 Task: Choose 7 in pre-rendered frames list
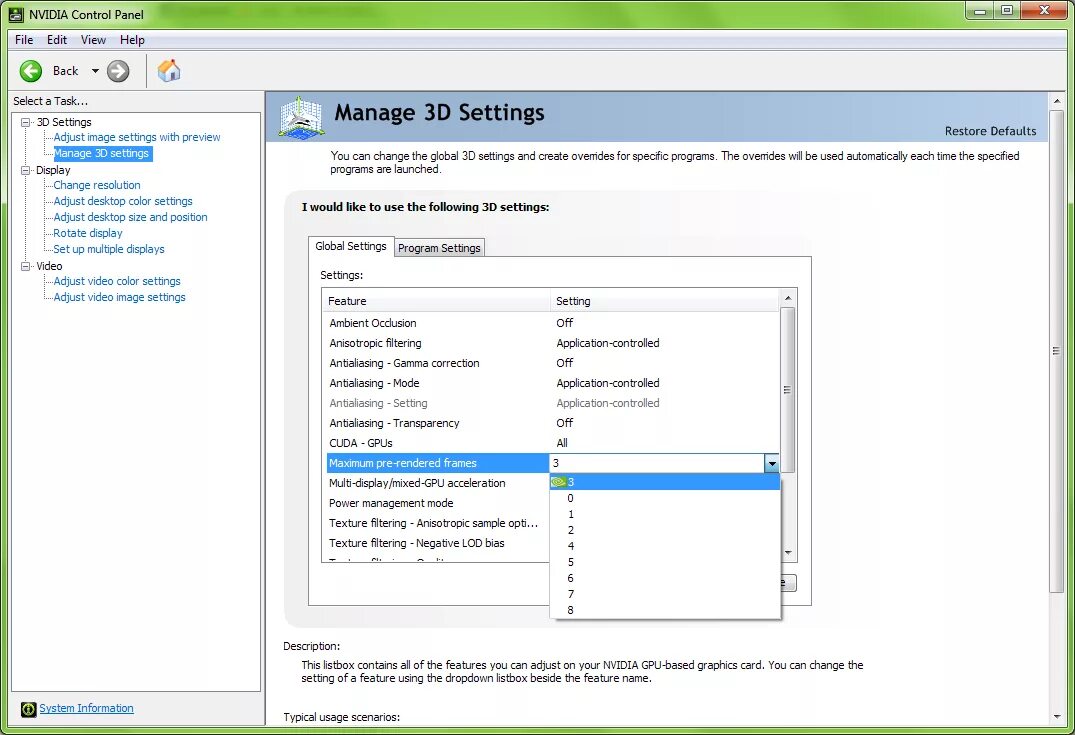click(x=665, y=594)
